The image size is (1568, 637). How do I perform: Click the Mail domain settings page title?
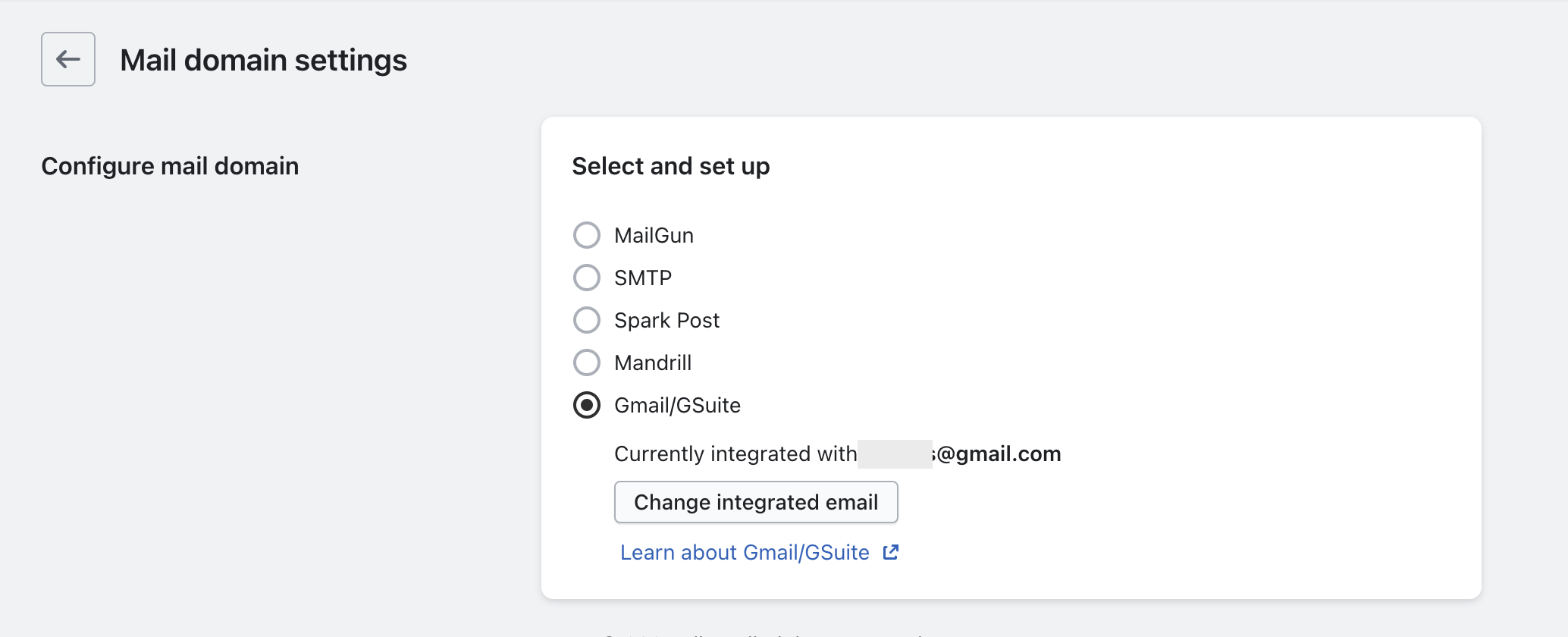click(x=263, y=61)
